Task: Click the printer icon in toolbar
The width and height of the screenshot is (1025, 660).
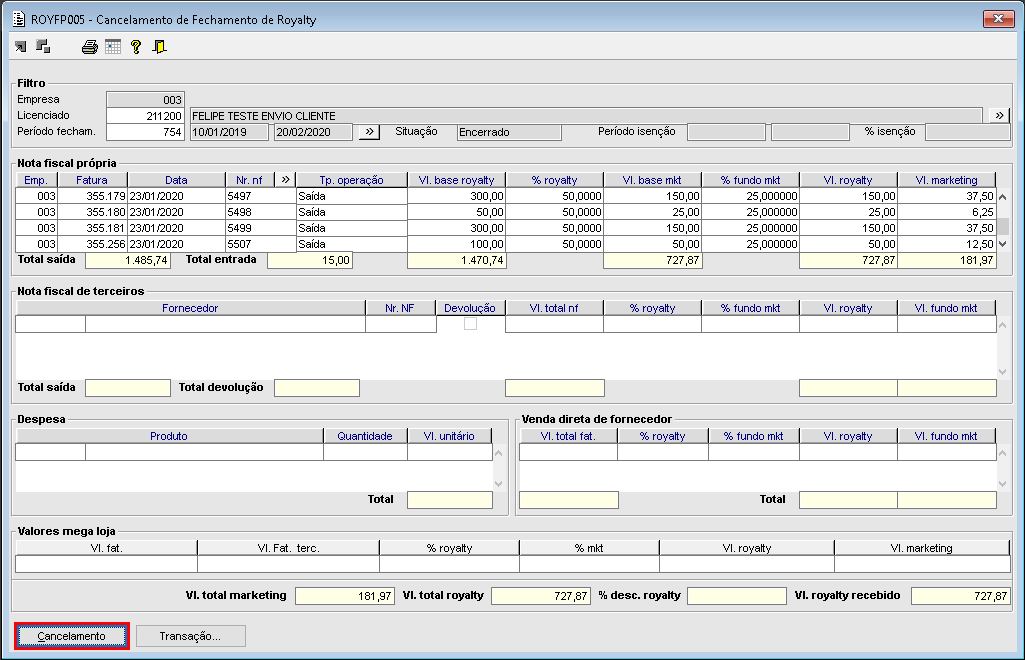Action: coord(90,47)
